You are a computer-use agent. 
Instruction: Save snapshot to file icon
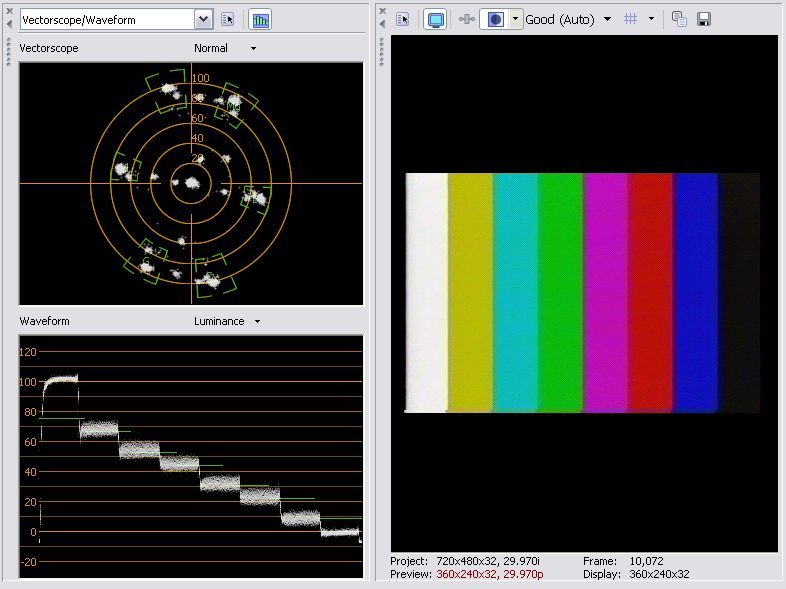[704, 19]
